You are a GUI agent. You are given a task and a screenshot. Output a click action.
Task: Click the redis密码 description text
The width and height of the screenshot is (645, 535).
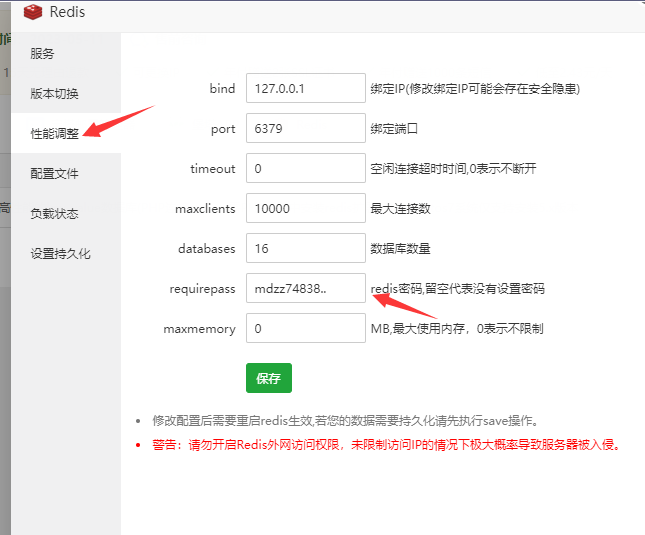[x=458, y=289]
